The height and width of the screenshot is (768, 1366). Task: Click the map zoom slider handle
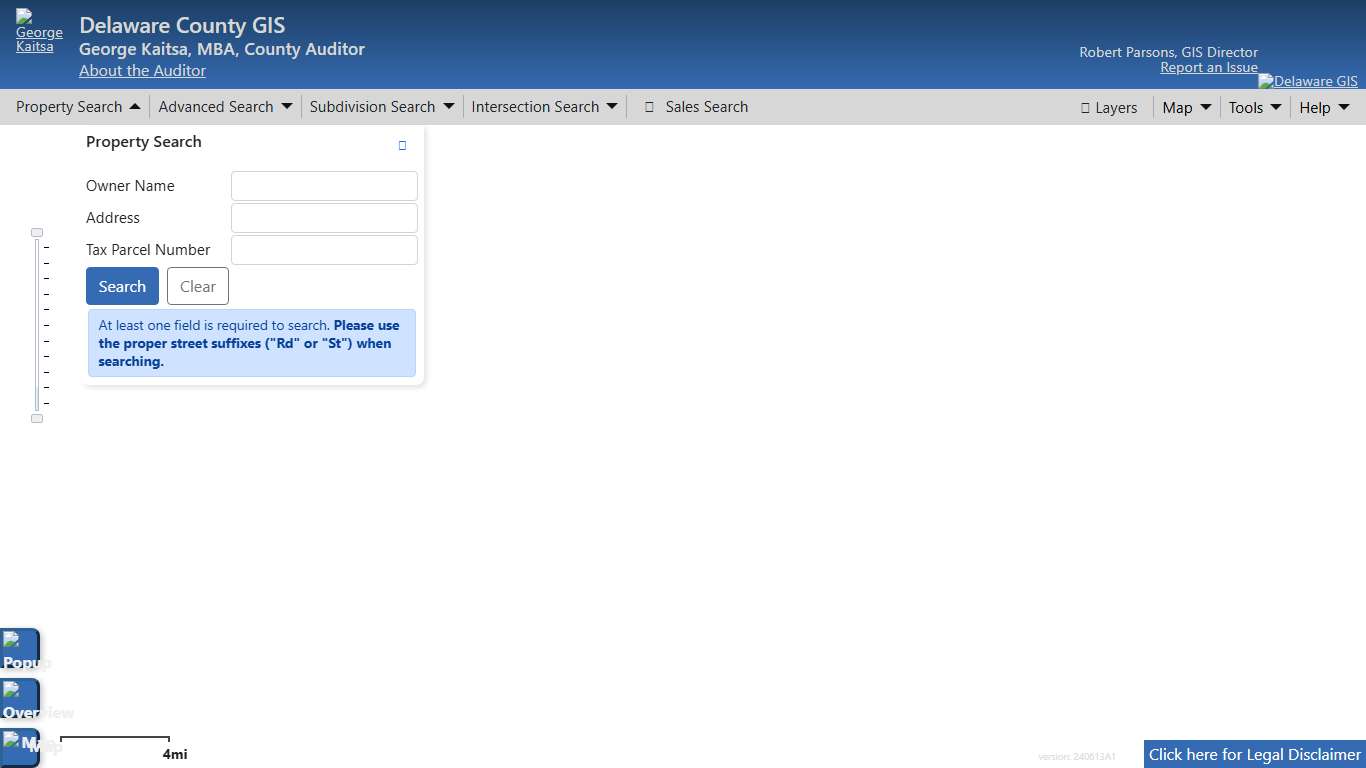[x=36, y=232]
